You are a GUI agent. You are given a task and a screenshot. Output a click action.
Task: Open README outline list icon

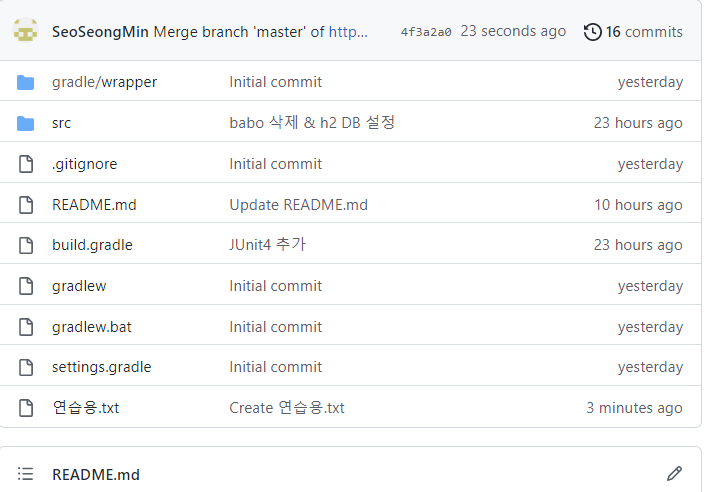(25, 474)
